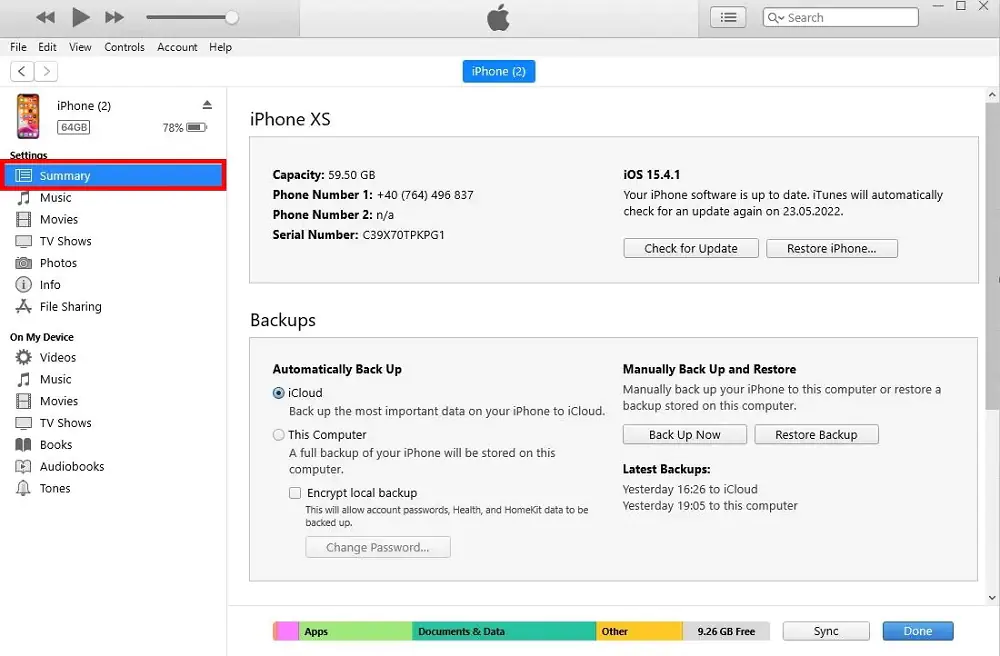Screen dimensions: 1000x656
Task: Click the rewind previous track icon
Action: click(x=45, y=17)
